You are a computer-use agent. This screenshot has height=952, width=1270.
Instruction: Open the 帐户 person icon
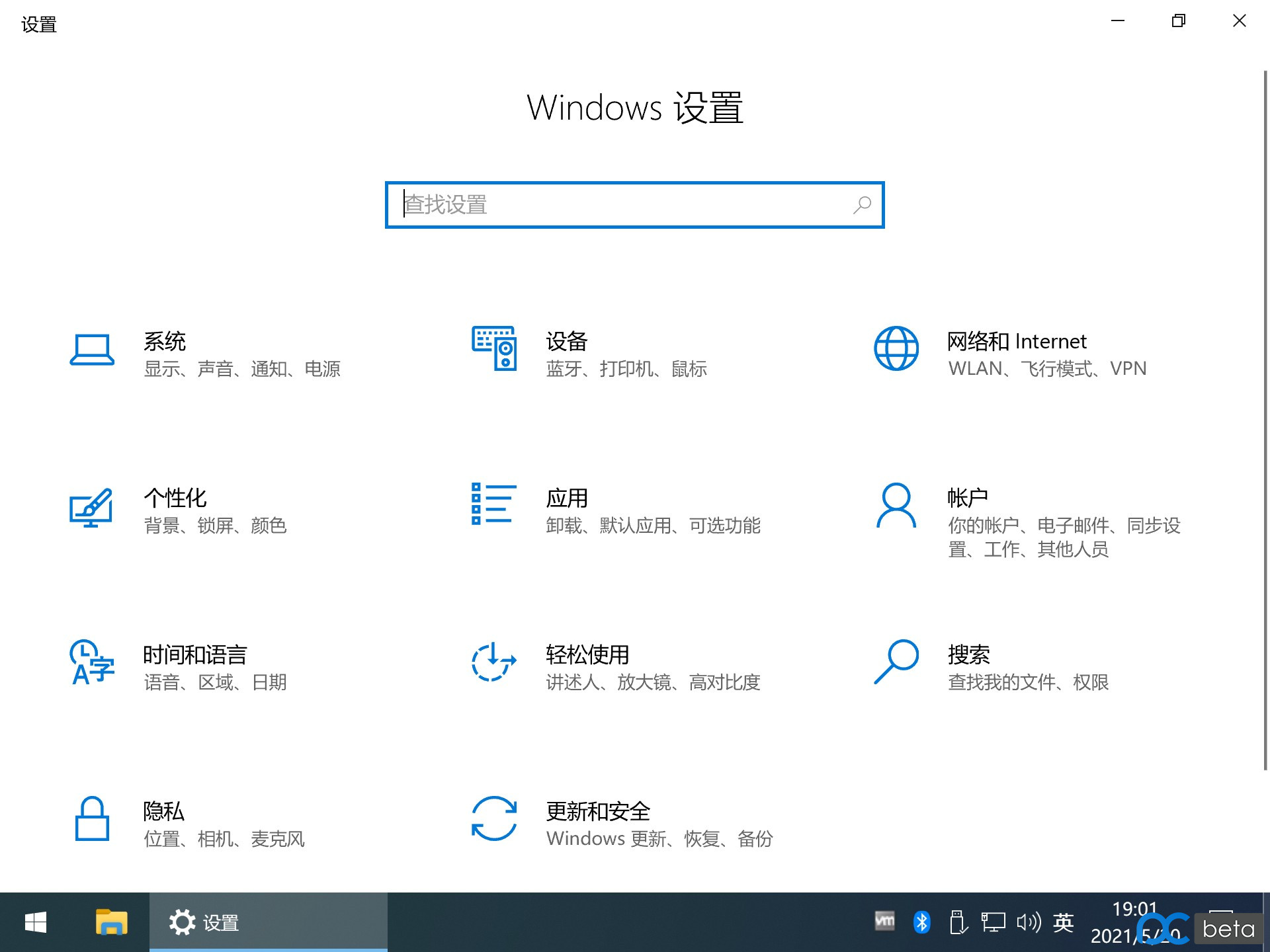pos(896,506)
